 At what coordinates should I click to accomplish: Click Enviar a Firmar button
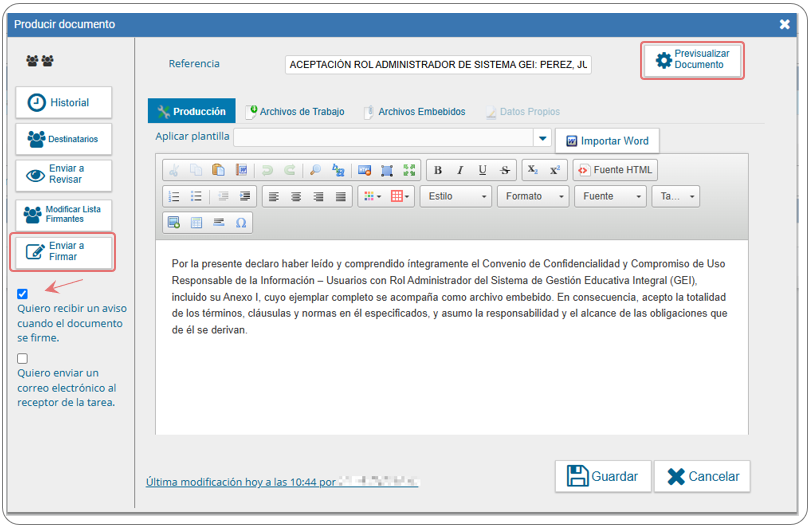[63, 251]
